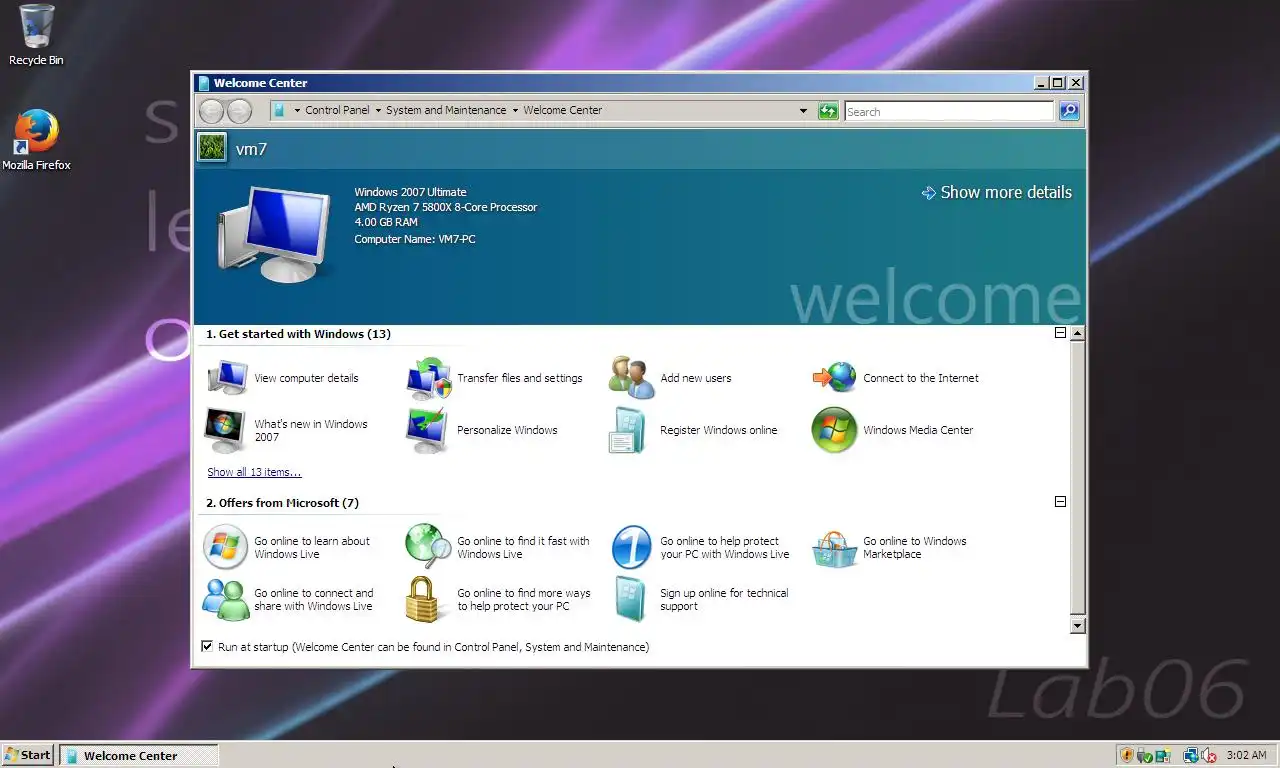Click the search magnifier button
1280x768 pixels.
[x=1069, y=111]
